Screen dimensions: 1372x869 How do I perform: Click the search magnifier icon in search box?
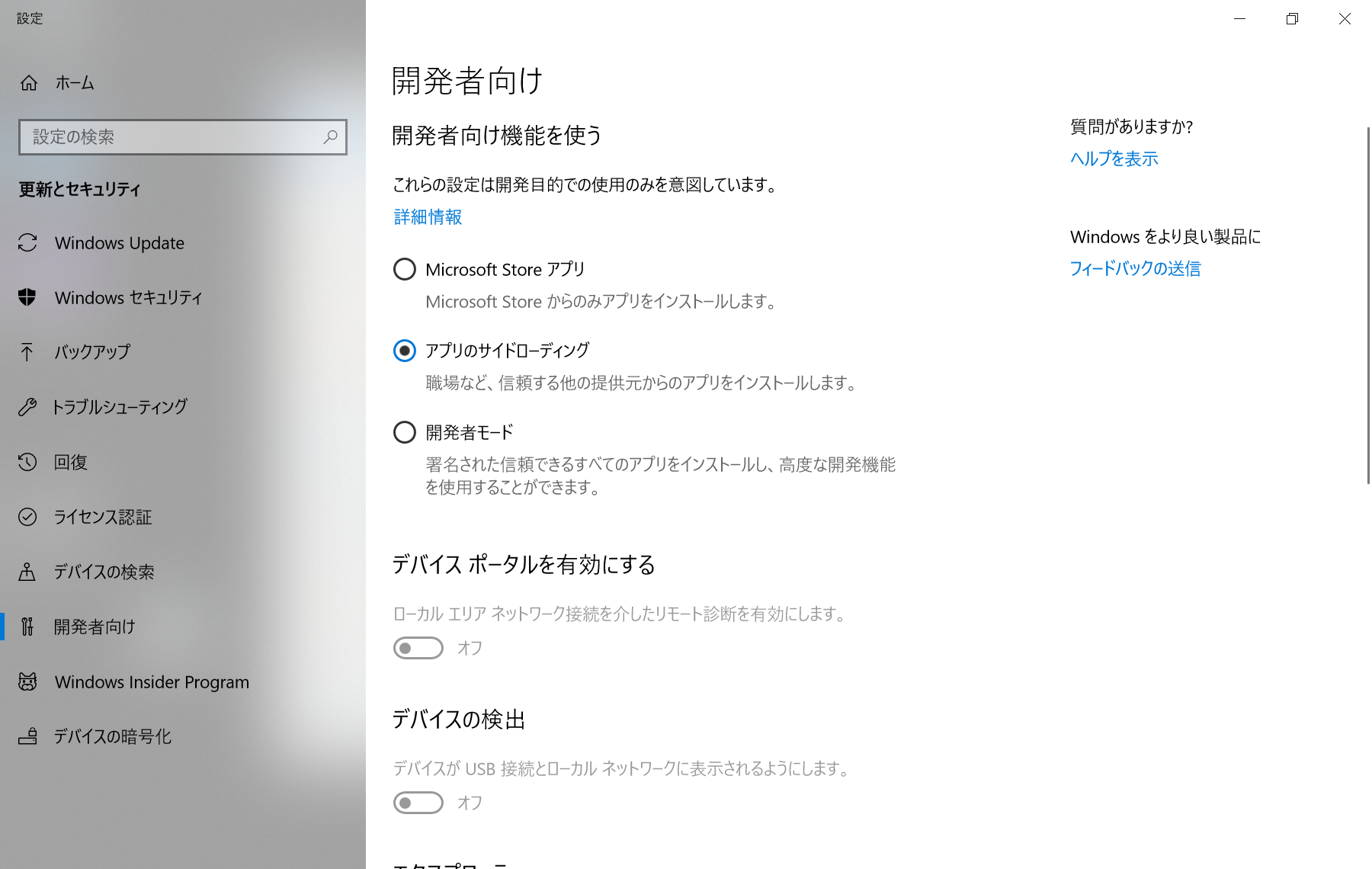click(330, 137)
